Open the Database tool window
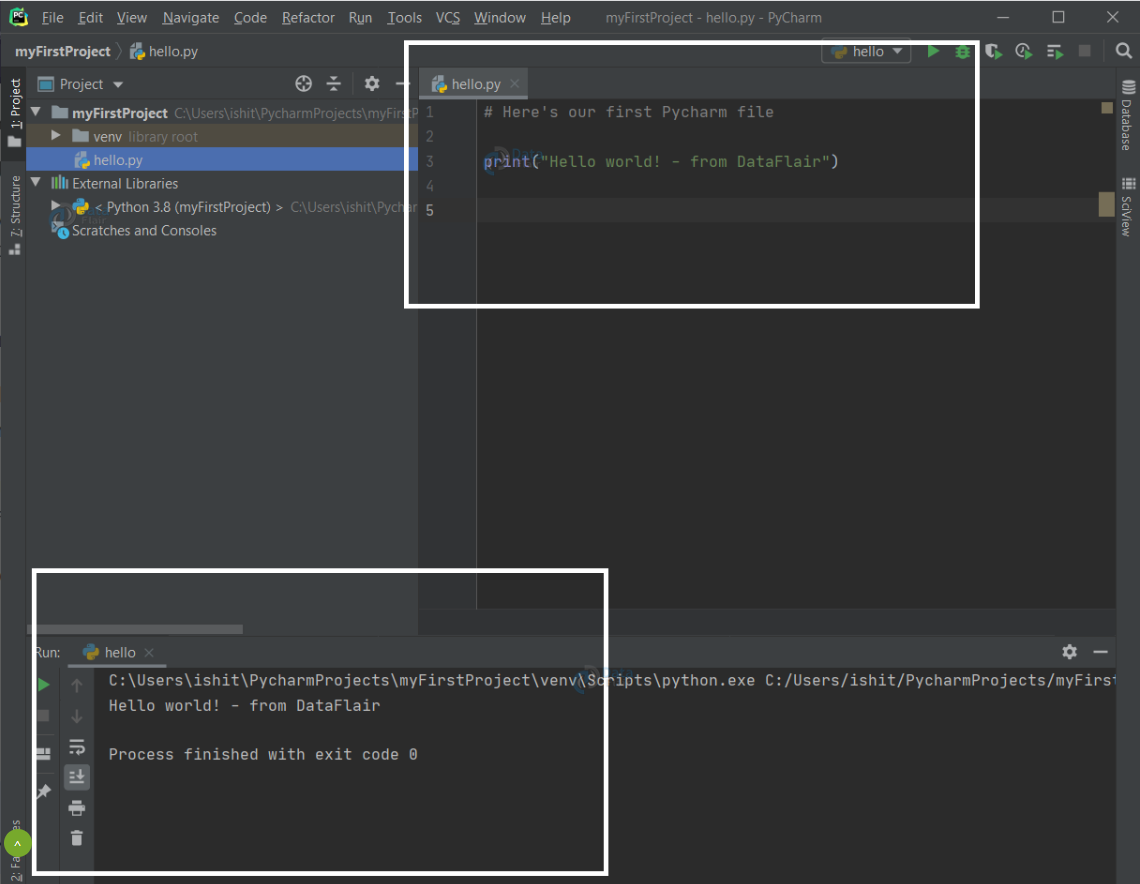Image resolution: width=1140 pixels, height=884 pixels. [x=1128, y=114]
